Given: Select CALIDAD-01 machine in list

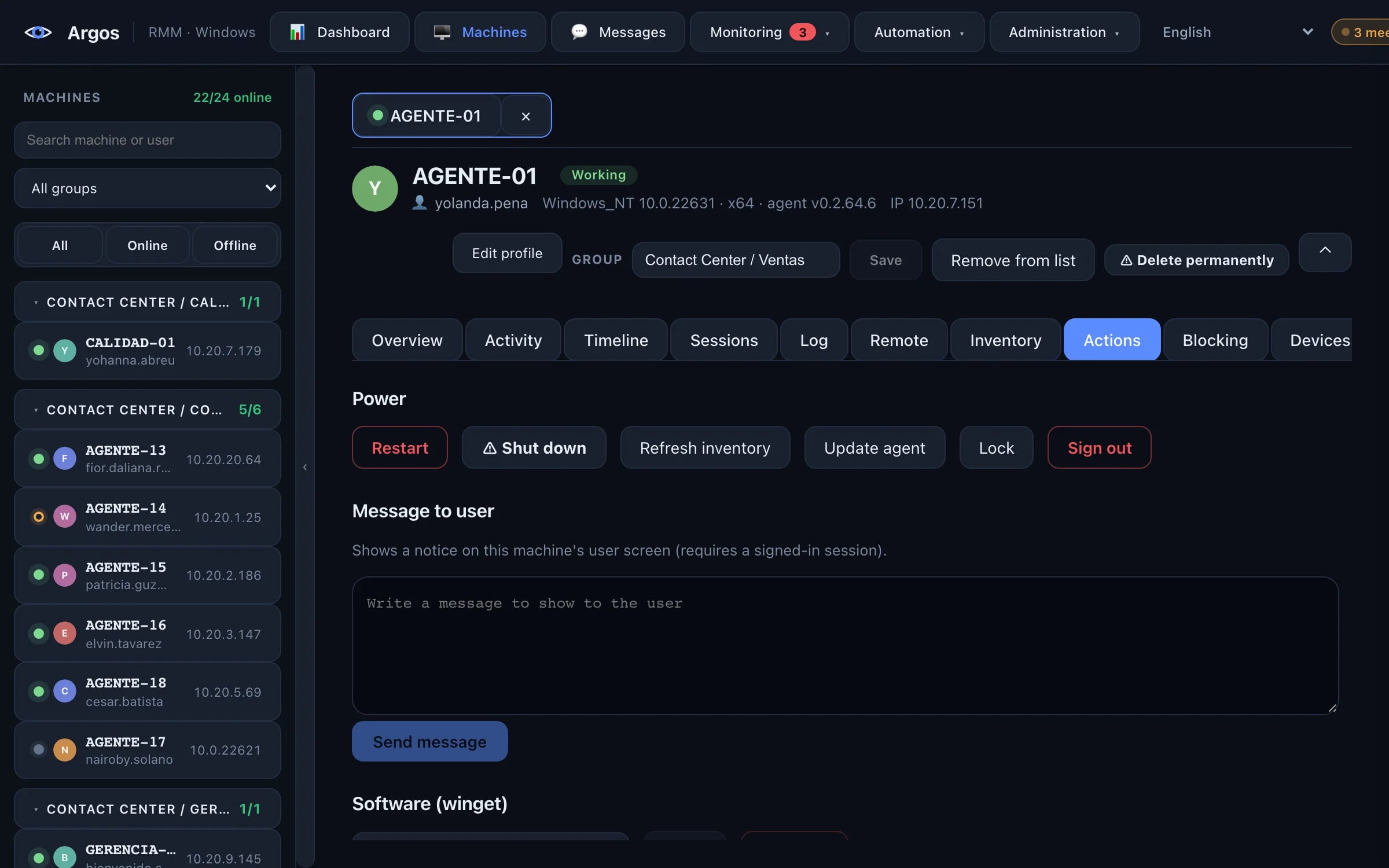Looking at the screenshot, I should (148, 351).
